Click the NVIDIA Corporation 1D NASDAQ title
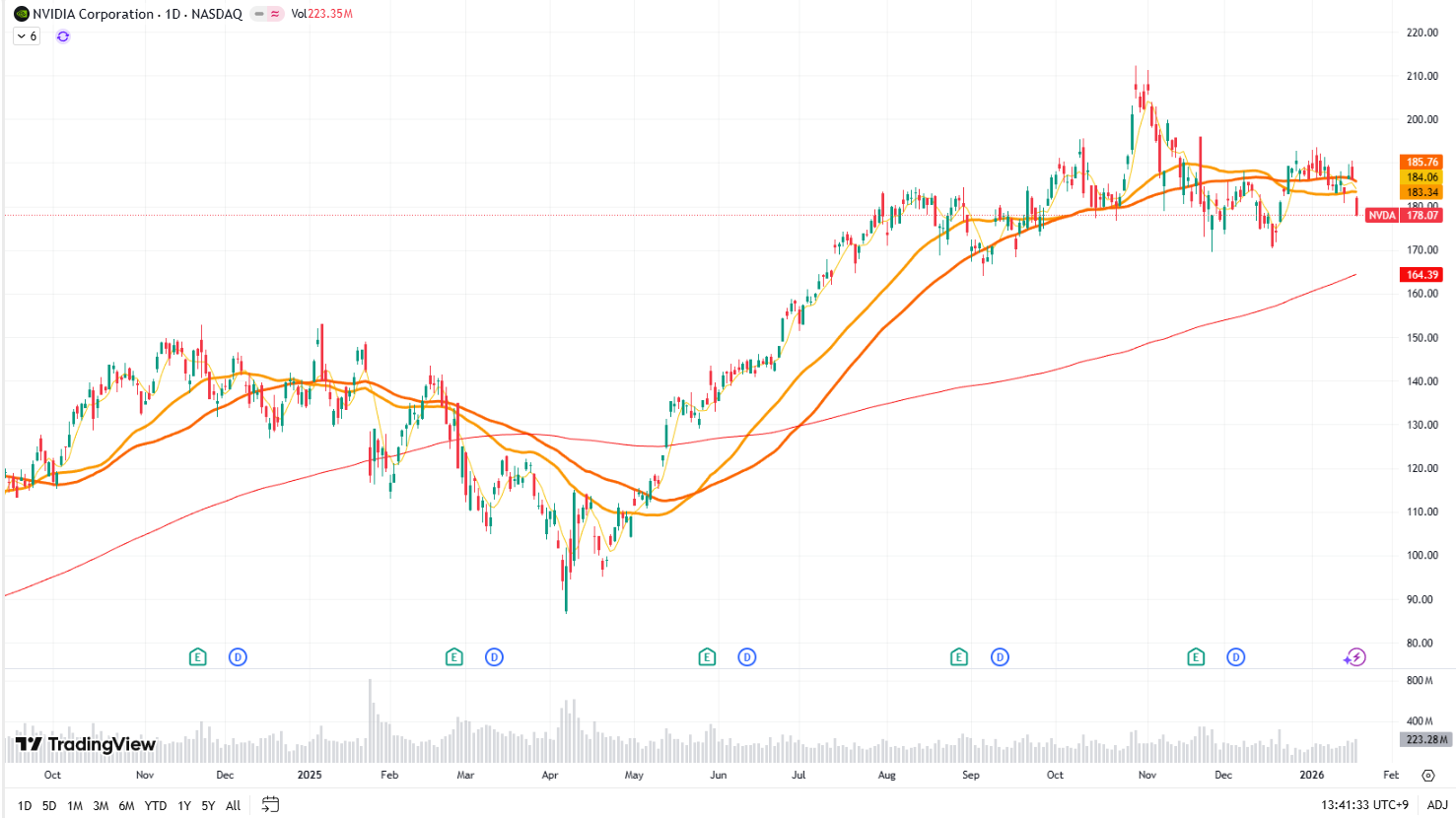 tap(137, 14)
